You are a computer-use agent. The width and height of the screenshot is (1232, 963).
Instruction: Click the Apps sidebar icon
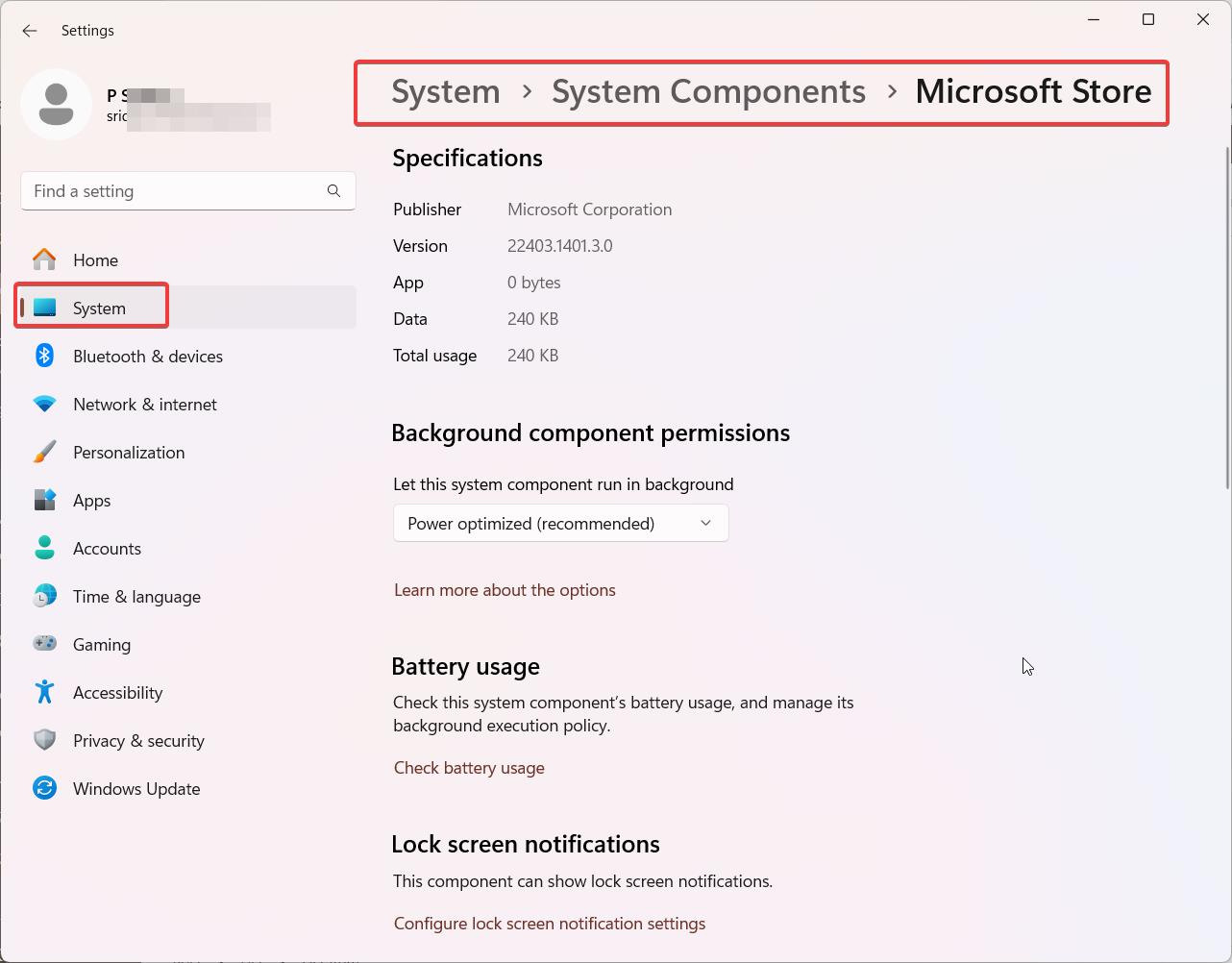[x=45, y=500]
